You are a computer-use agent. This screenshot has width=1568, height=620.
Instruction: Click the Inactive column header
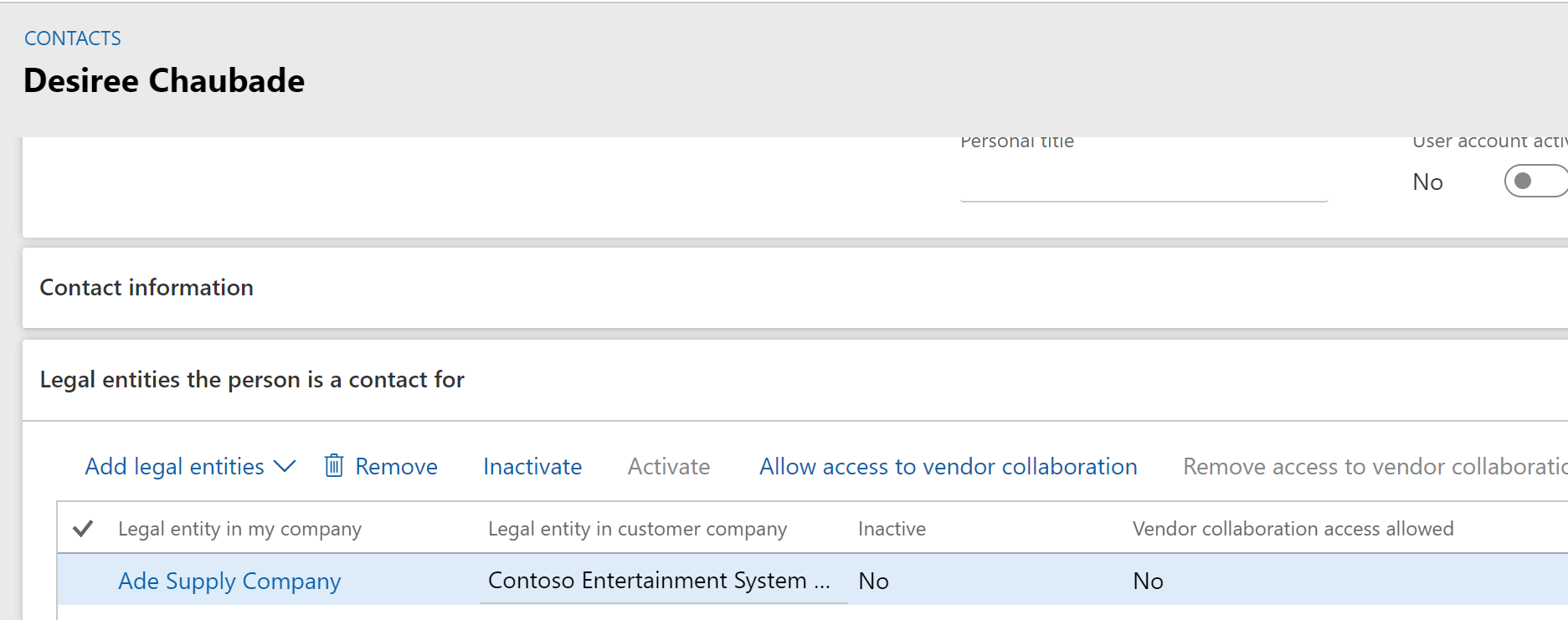click(892, 529)
